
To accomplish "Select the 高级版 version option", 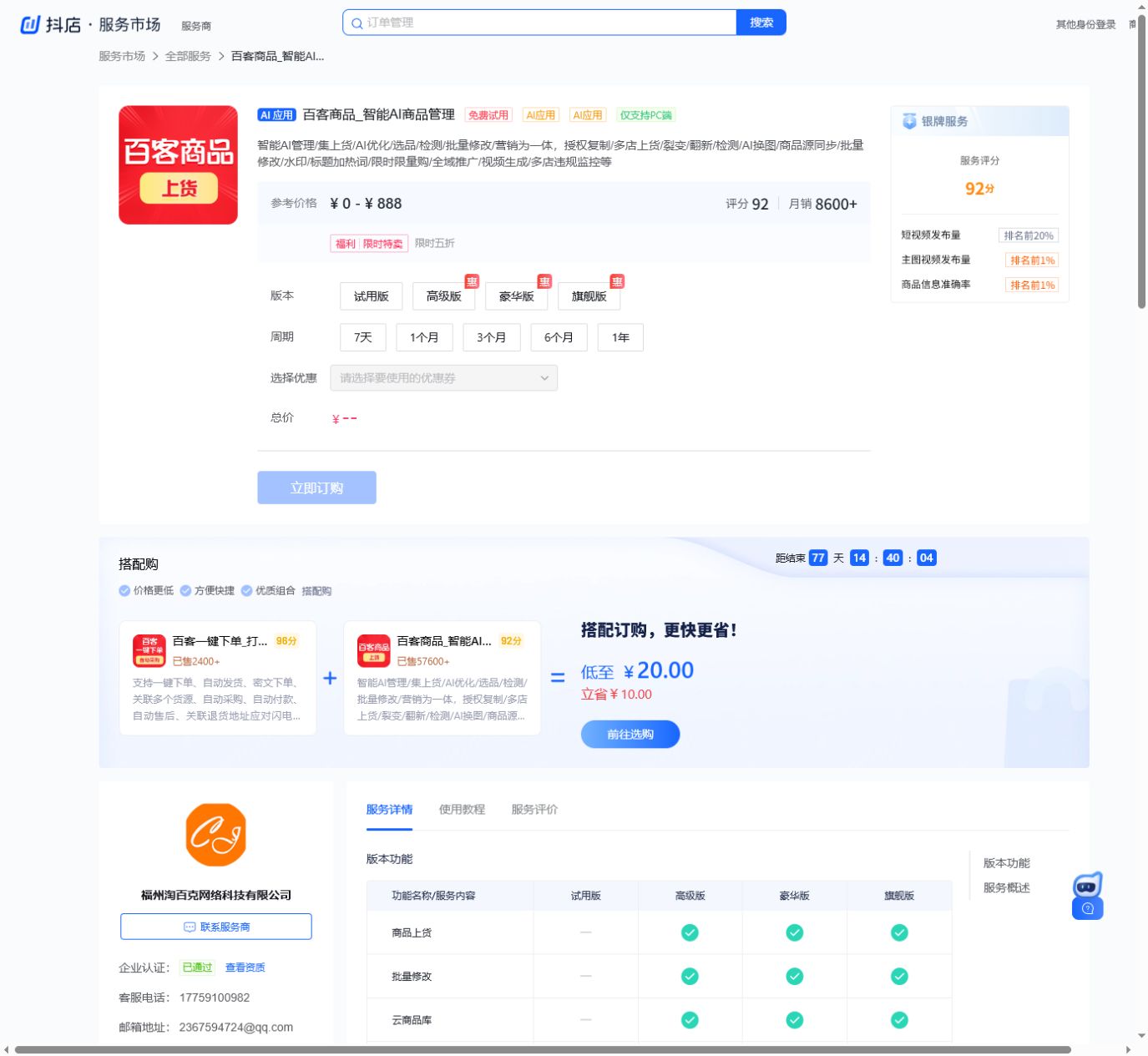I will (444, 296).
